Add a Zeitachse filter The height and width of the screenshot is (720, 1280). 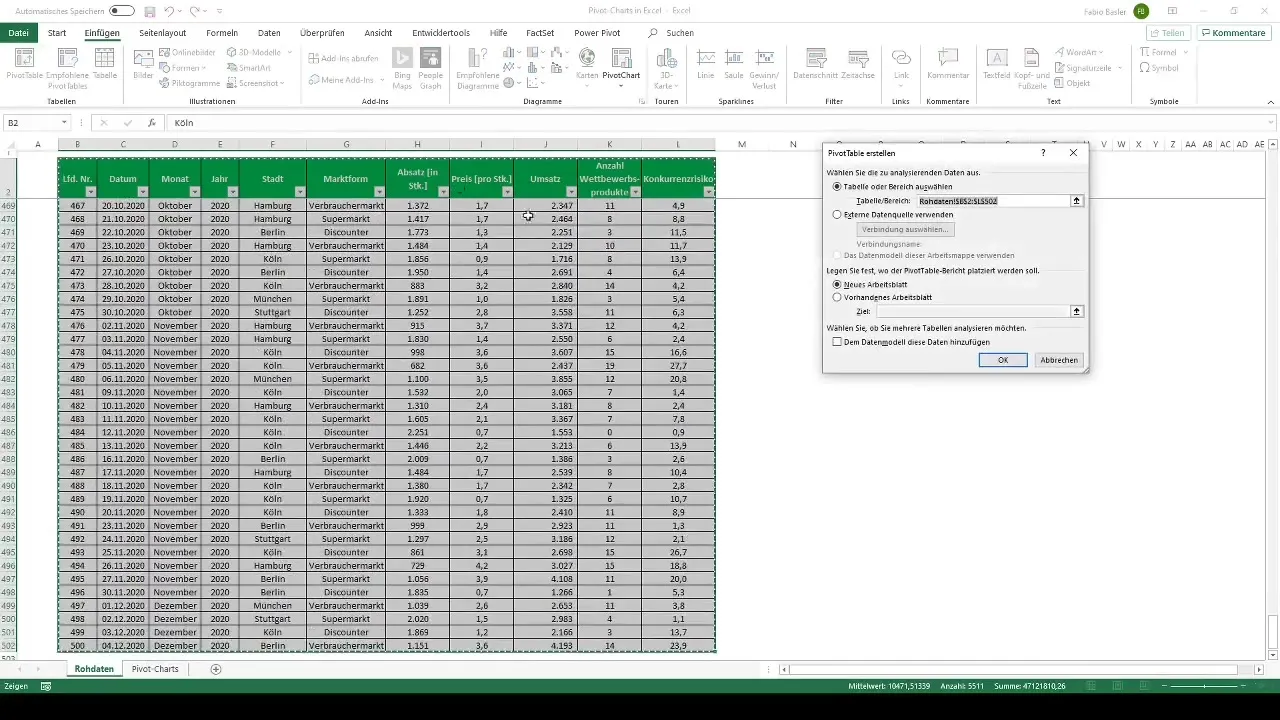coord(858,64)
